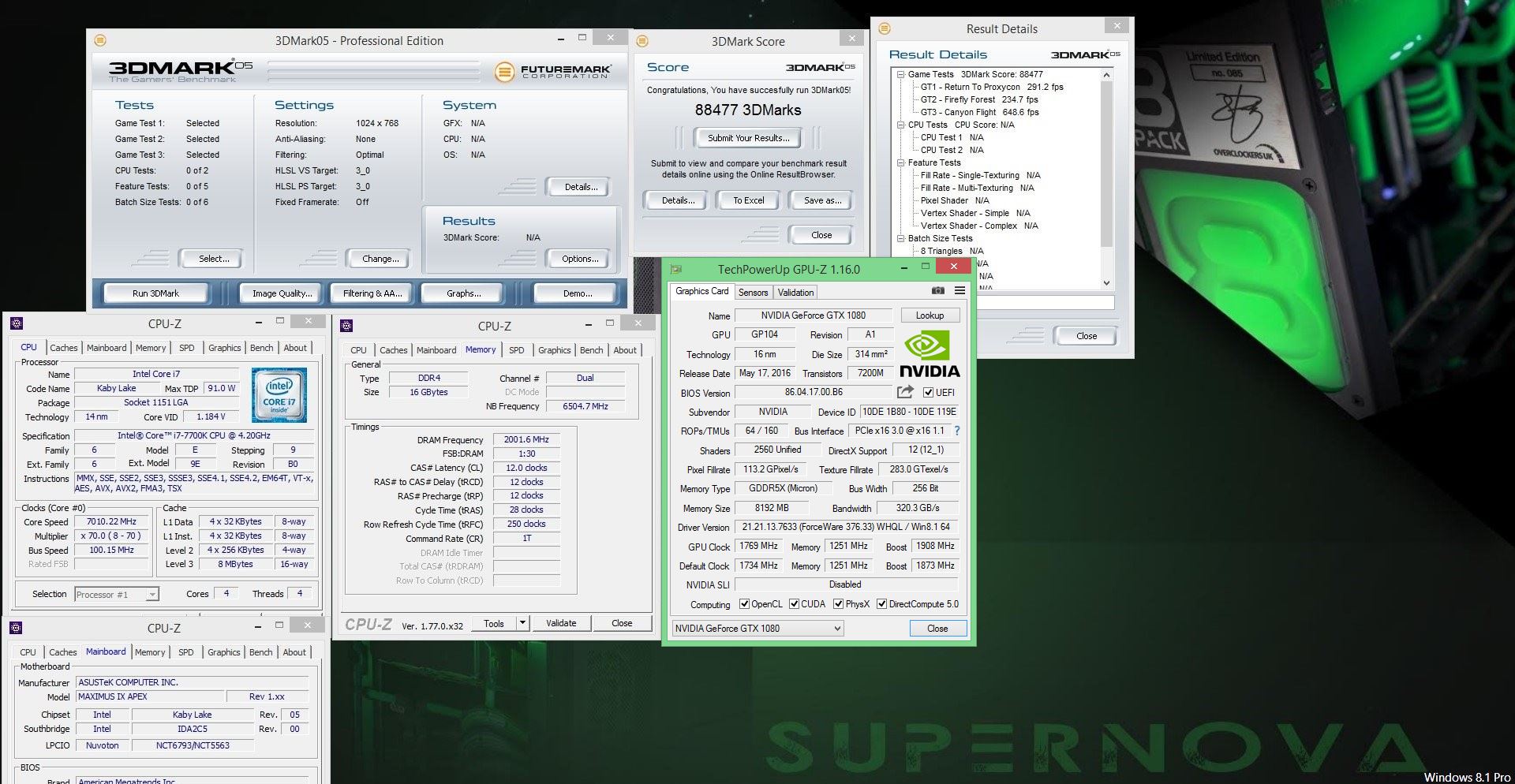Toggle the CUDA checkbox

click(x=794, y=604)
